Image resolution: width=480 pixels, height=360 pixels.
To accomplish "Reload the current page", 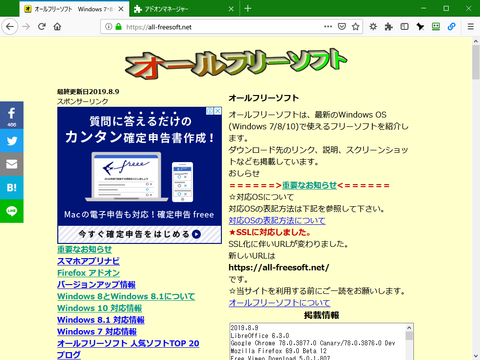I will (42, 27).
